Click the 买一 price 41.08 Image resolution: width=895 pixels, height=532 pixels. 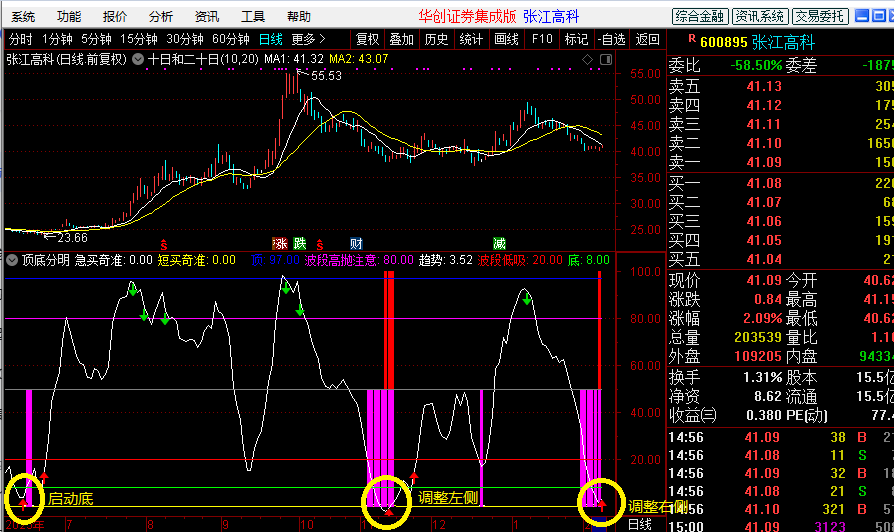[x=764, y=183]
